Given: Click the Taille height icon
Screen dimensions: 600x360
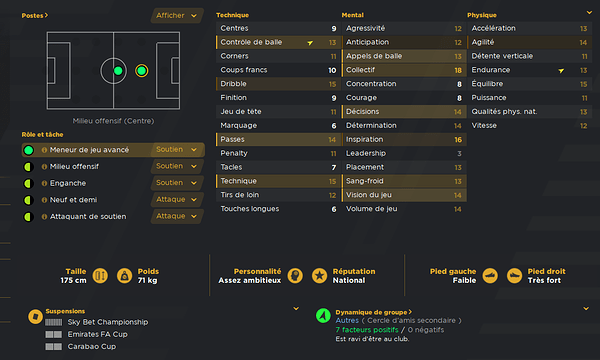Looking at the screenshot, I should (100, 275).
